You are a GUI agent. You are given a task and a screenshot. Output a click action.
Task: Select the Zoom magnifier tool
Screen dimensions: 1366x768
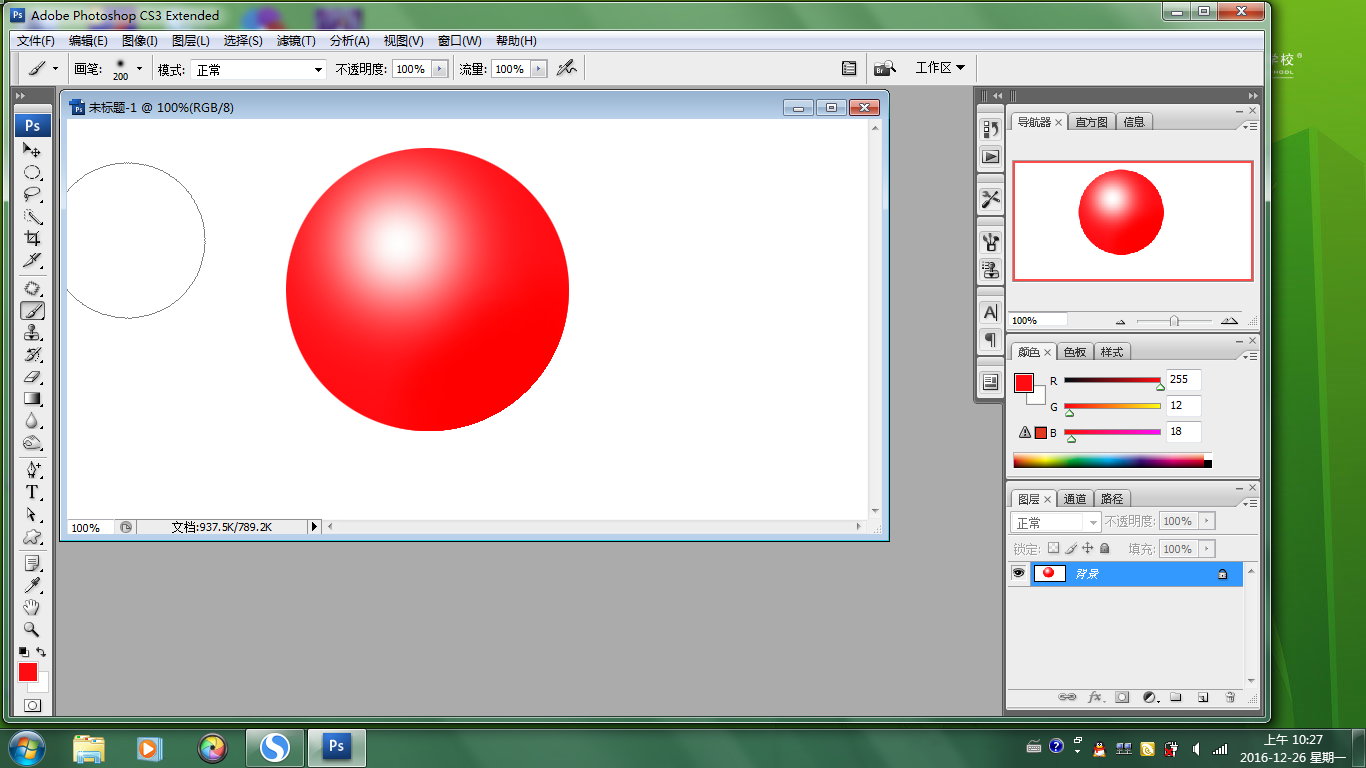[x=32, y=629]
